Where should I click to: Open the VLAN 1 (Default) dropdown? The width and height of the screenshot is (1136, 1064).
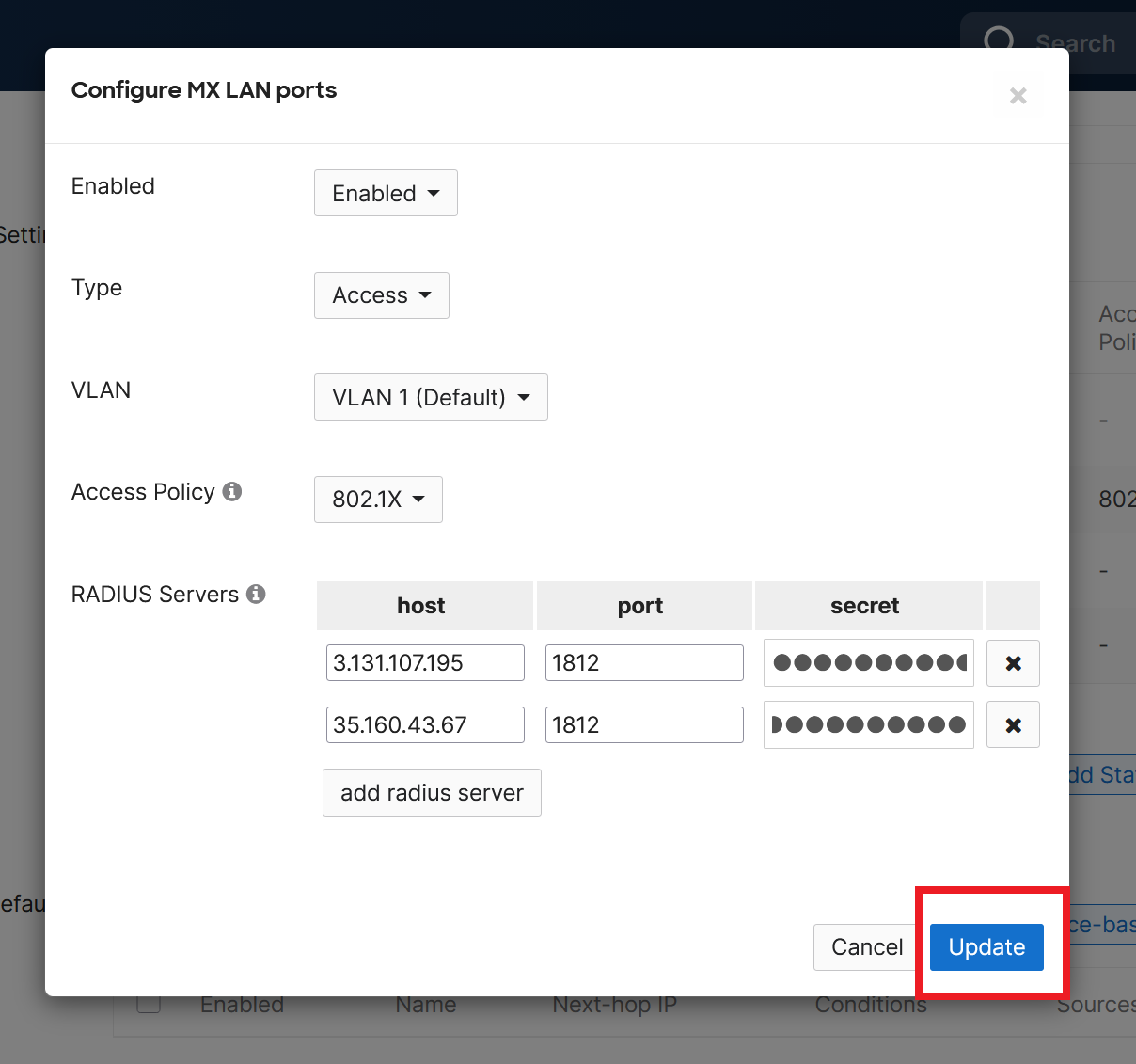point(431,397)
